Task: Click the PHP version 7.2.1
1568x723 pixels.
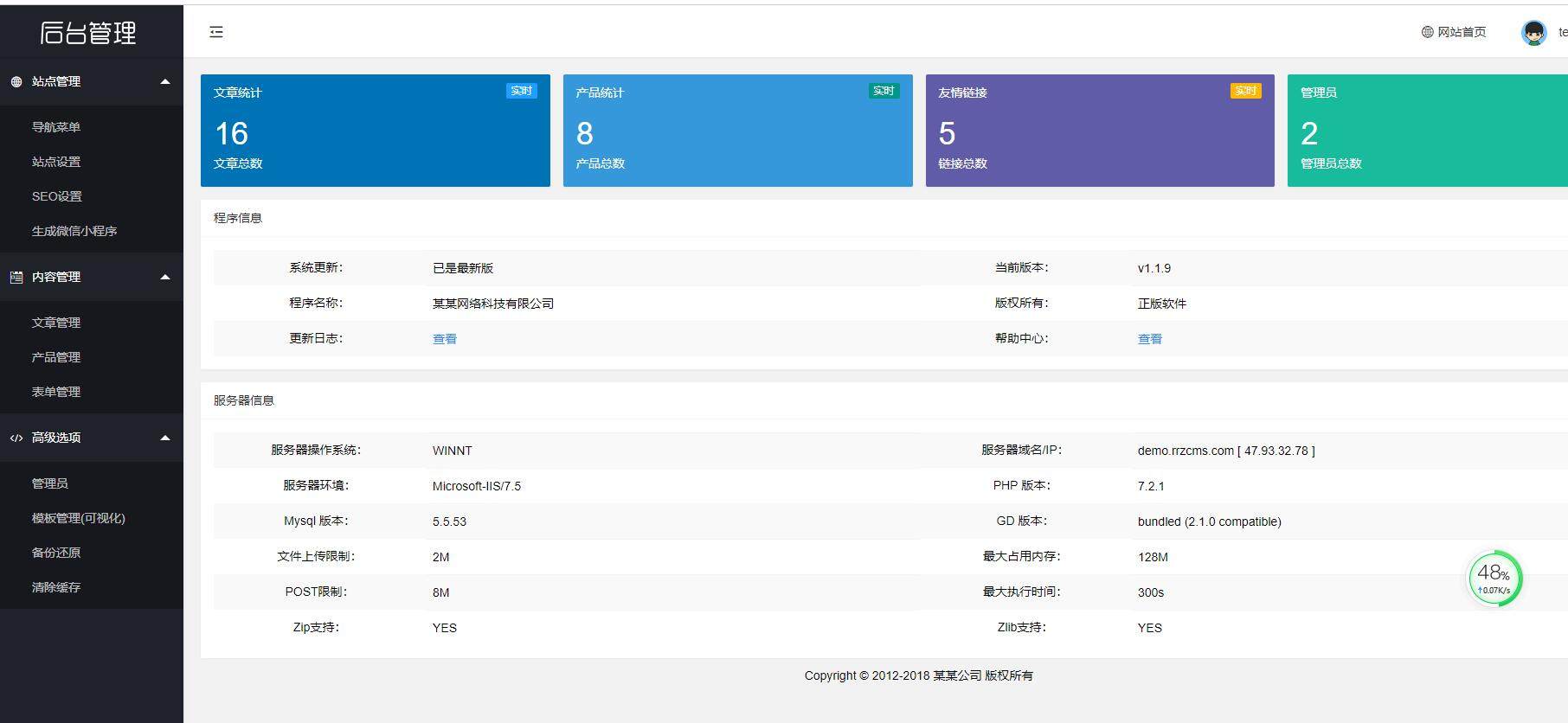Action: click(1151, 486)
